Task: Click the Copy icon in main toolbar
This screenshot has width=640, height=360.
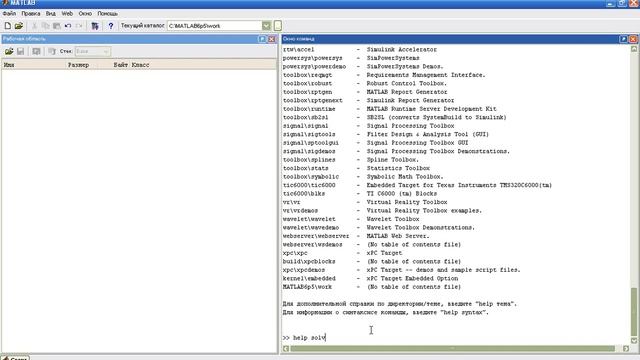Action: click(45, 26)
